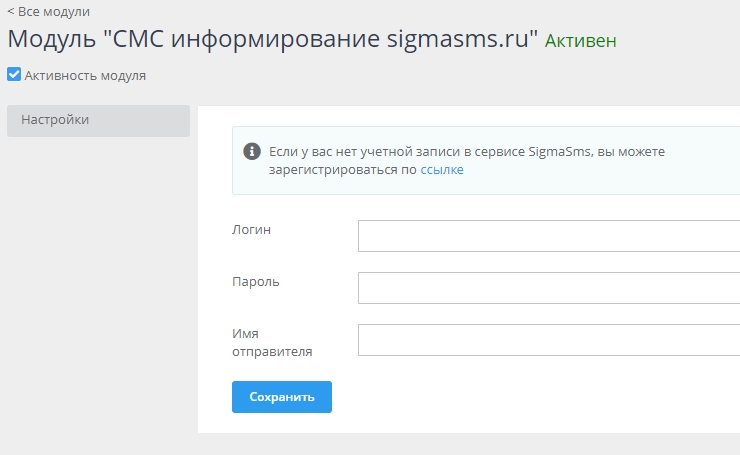
Task: Click the green "Активен" status text
Action: point(580,42)
